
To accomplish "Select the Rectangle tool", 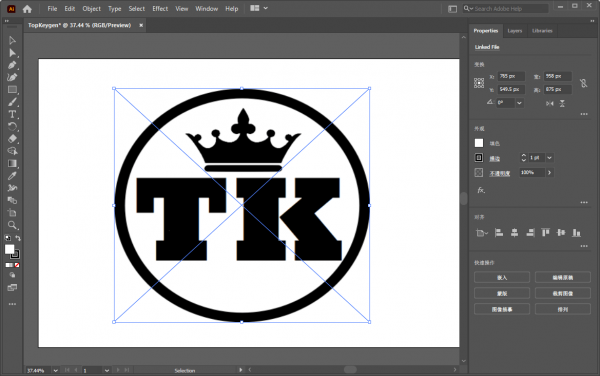I will pos(12,90).
